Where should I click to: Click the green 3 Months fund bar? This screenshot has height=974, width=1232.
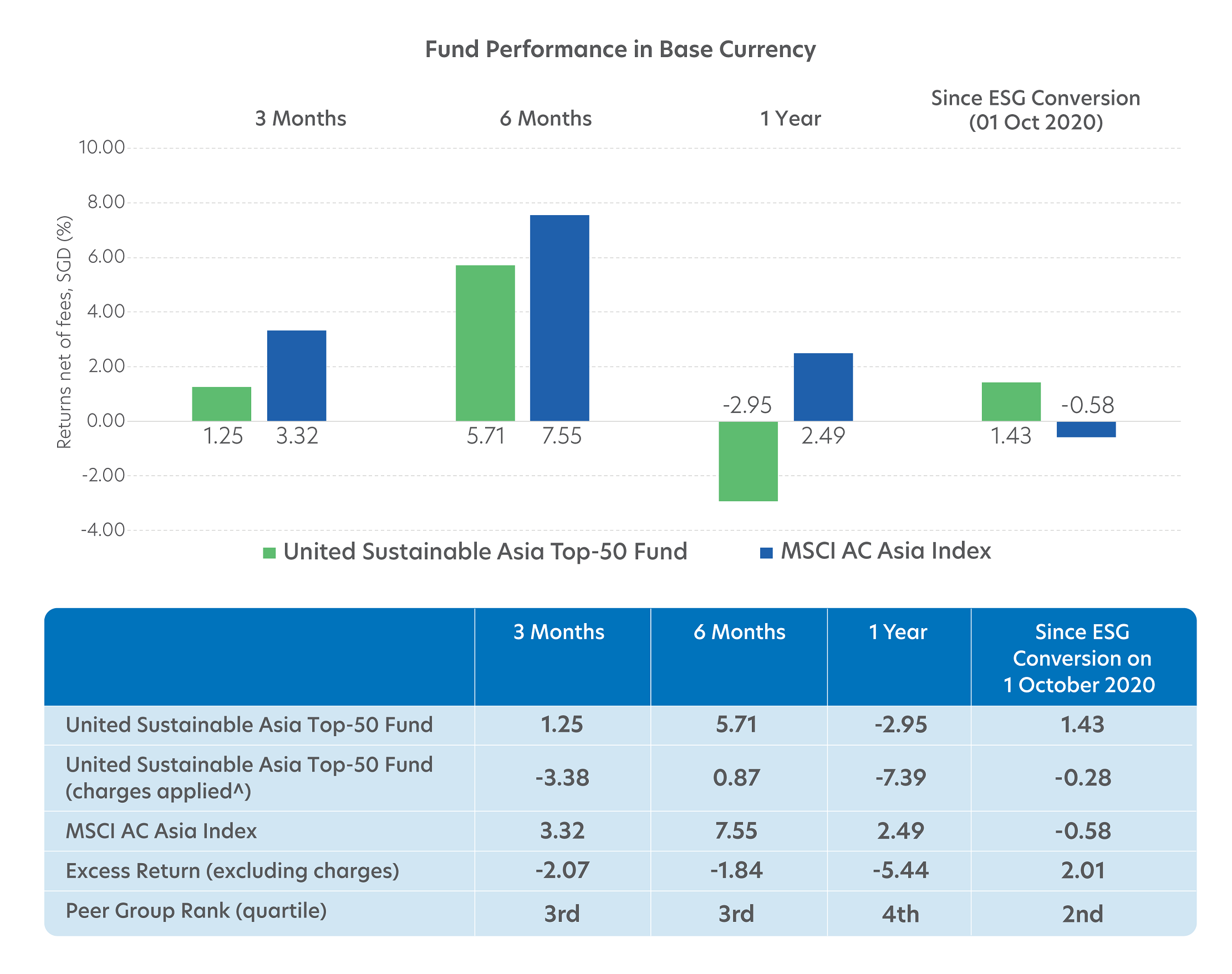221,404
